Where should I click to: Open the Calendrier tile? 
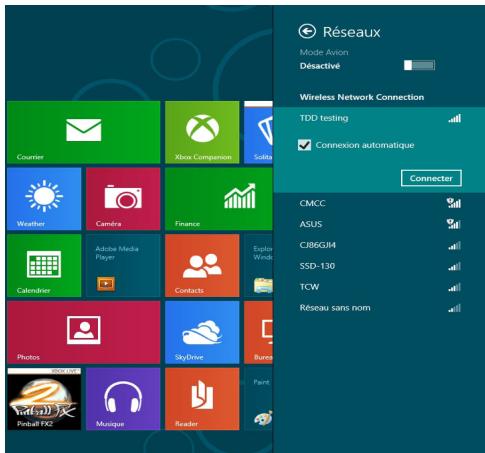pyautogui.click(x=44, y=266)
